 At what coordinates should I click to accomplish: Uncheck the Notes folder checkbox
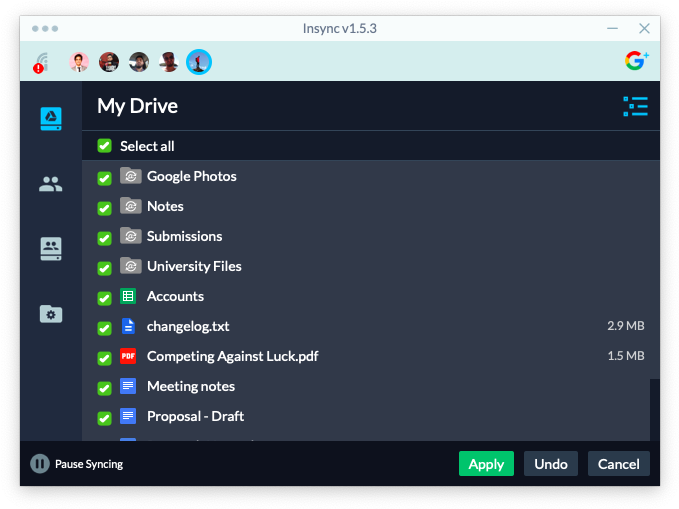pos(104,208)
